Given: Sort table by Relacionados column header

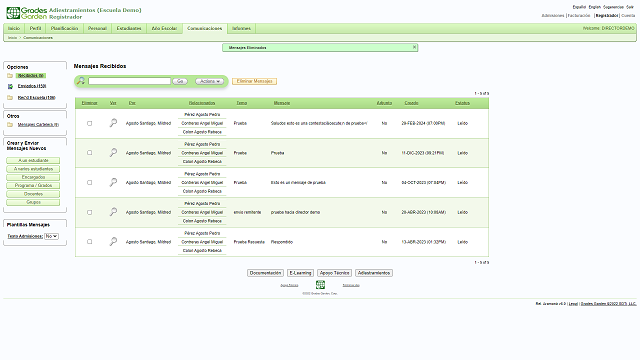Looking at the screenshot, I should pos(202,103).
